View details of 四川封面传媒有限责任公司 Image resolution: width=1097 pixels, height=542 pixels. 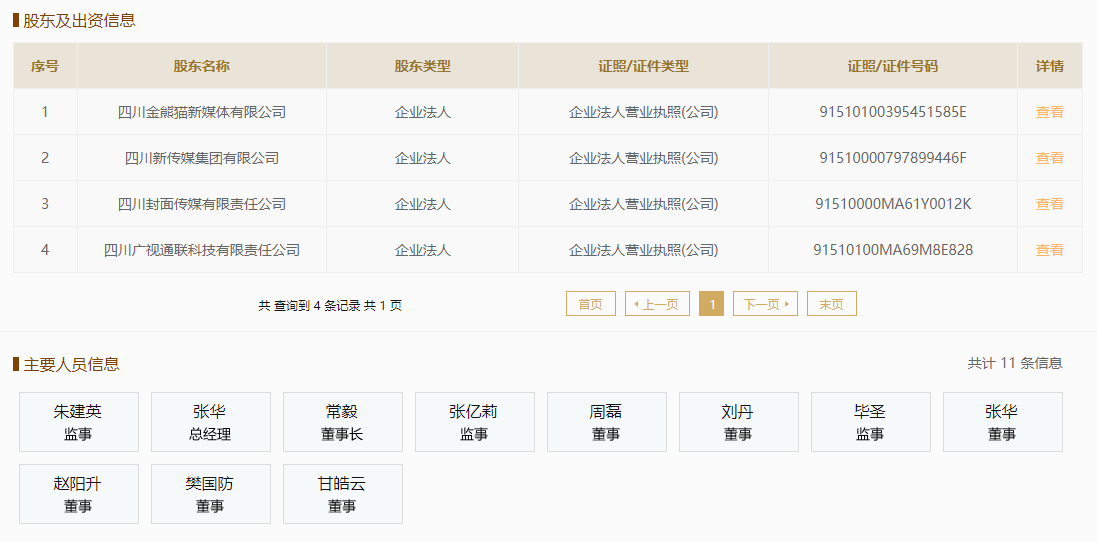tap(1049, 204)
